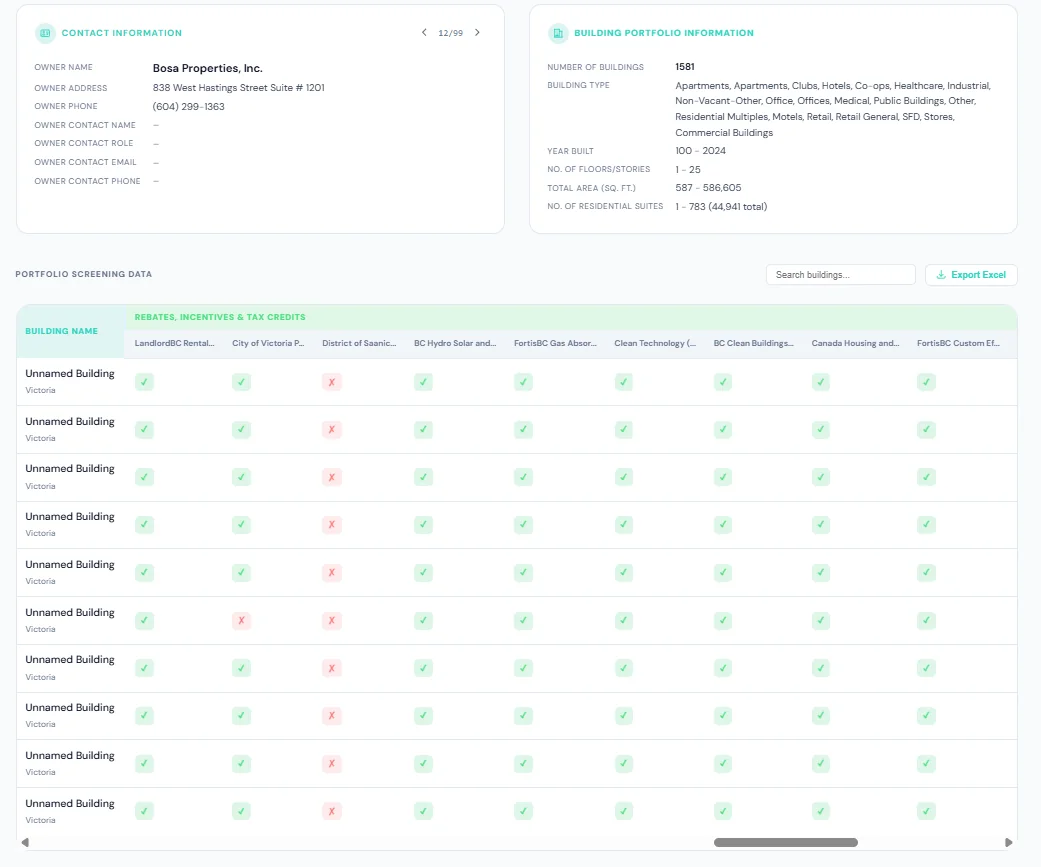Click the building type list starting Apartments
This screenshot has width=1041, height=867.
[x=833, y=109]
